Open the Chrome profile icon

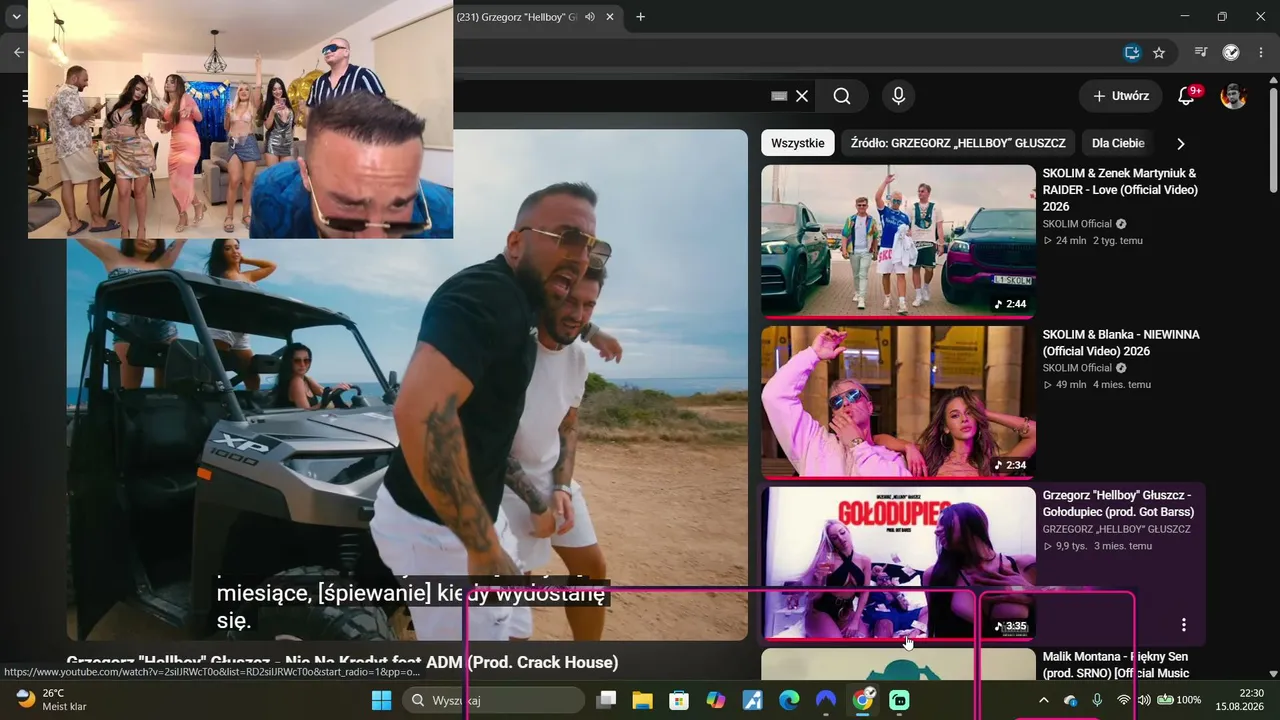[1231, 53]
